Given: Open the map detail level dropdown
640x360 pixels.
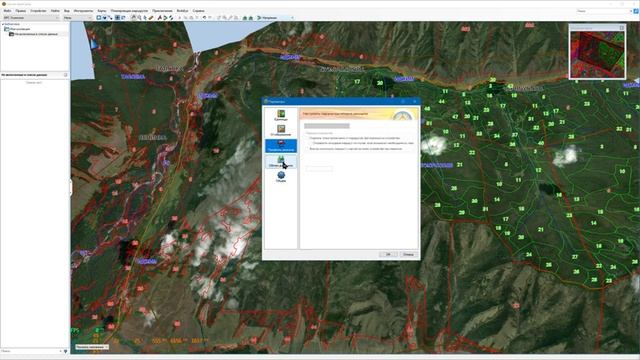Looking at the screenshot, I should (78, 18).
